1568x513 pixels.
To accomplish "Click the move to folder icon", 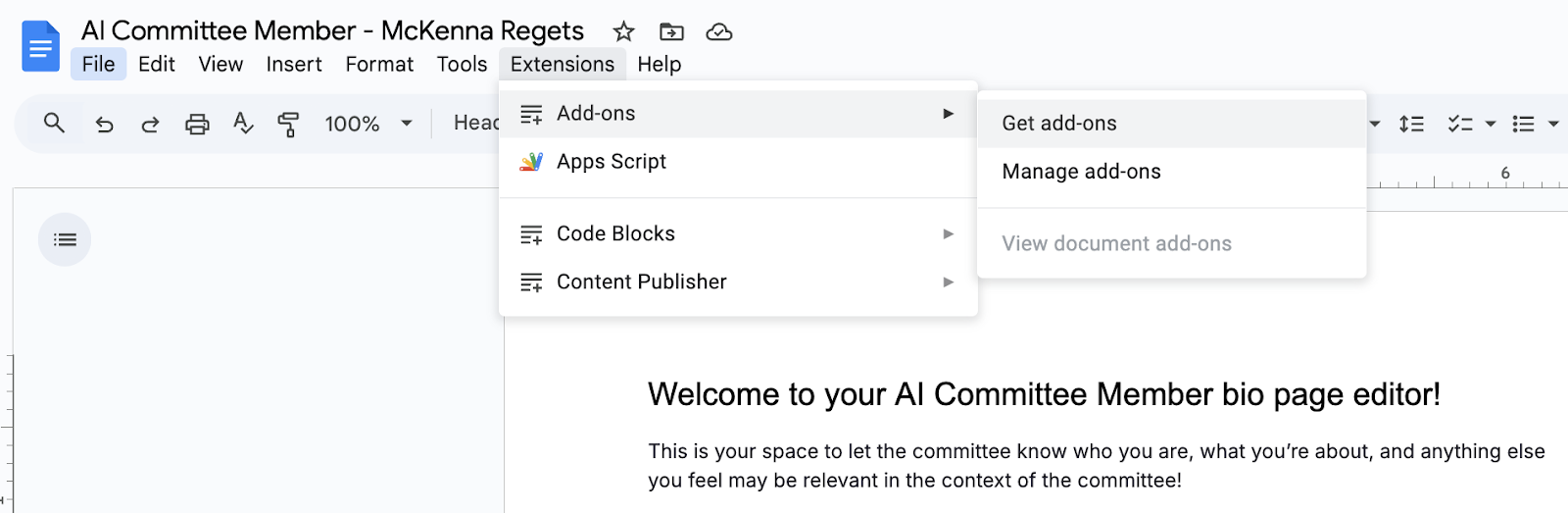I will tap(671, 31).
